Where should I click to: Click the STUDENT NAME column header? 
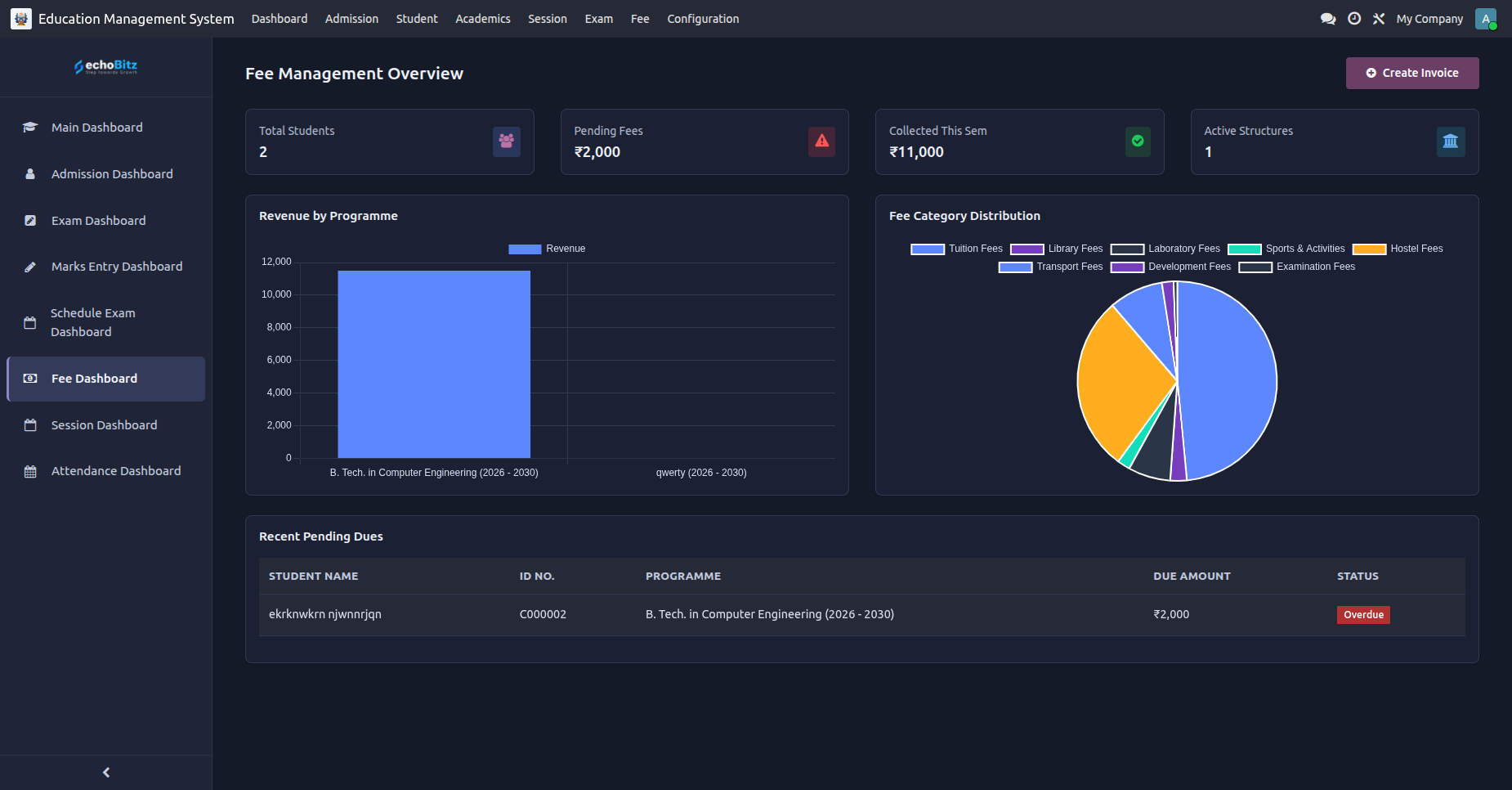pos(314,577)
